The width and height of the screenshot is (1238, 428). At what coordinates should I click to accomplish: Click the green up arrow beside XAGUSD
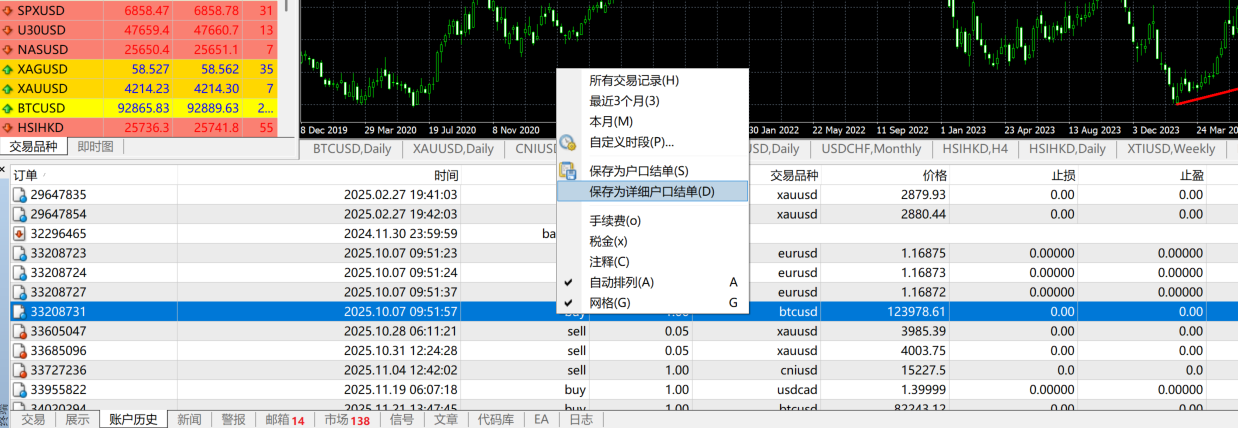[x=8, y=69]
